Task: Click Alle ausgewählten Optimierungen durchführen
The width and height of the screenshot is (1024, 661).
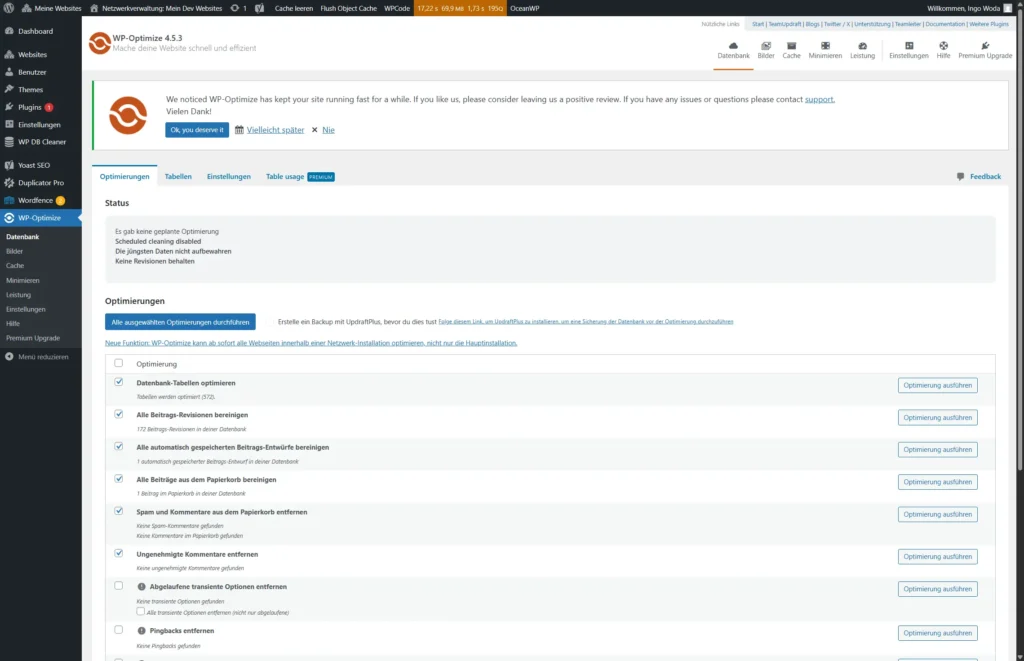Action: (x=180, y=322)
